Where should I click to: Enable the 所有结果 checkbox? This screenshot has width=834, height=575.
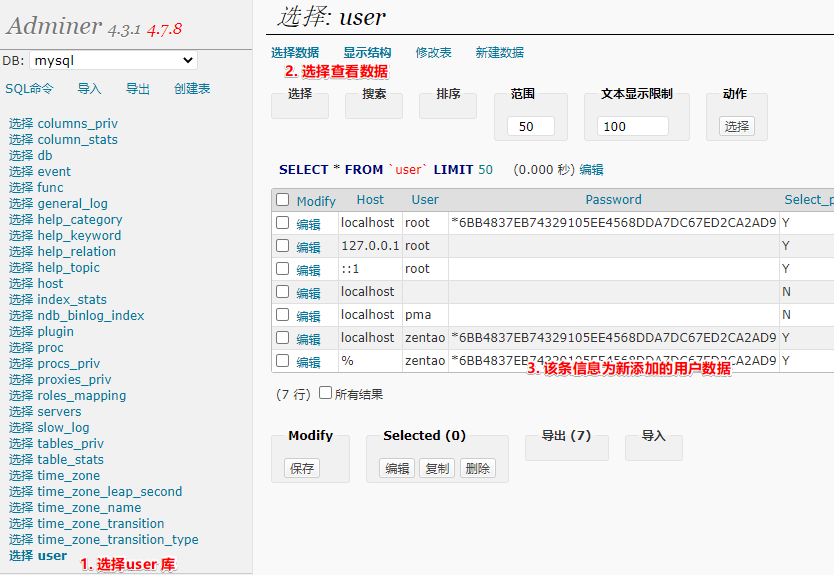[326, 393]
